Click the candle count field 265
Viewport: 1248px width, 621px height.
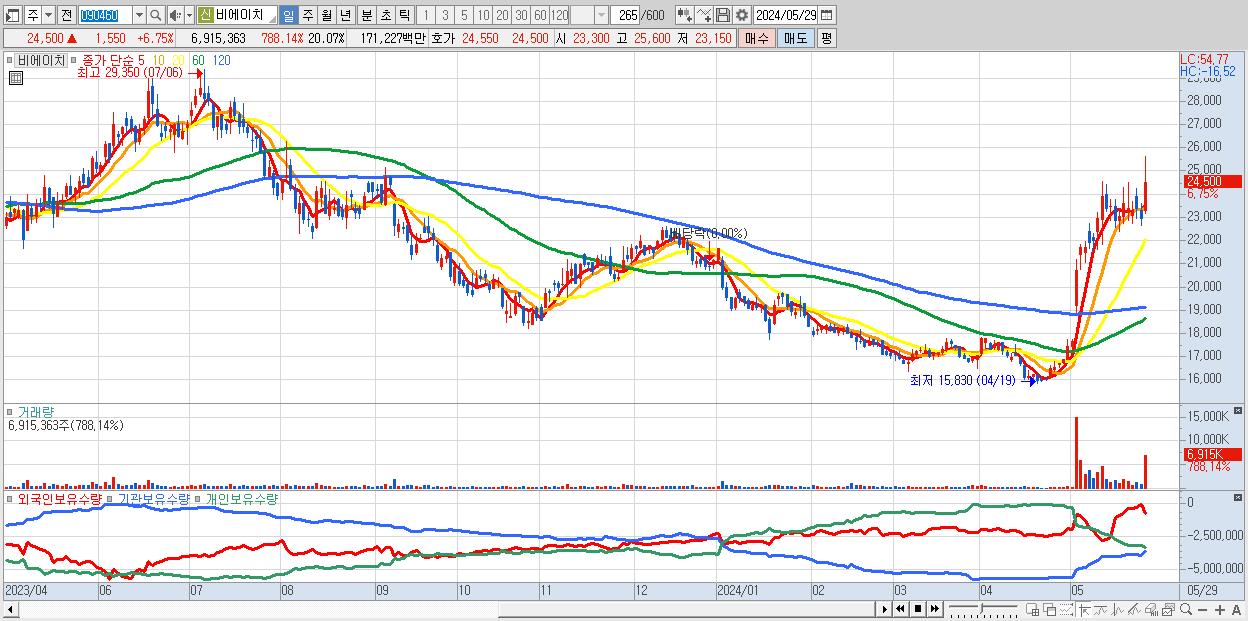point(626,15)
